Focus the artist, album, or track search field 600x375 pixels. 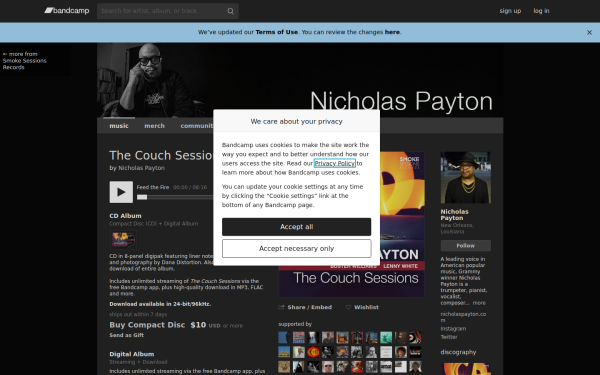pyautogui.click(x=168, y=11)
